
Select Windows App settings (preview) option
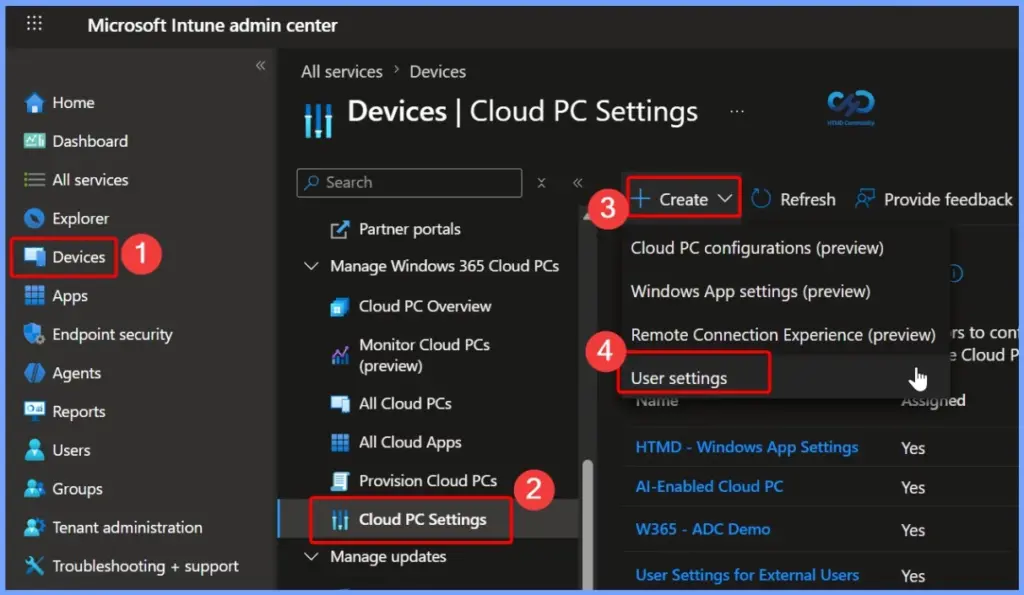coord(750,291)
